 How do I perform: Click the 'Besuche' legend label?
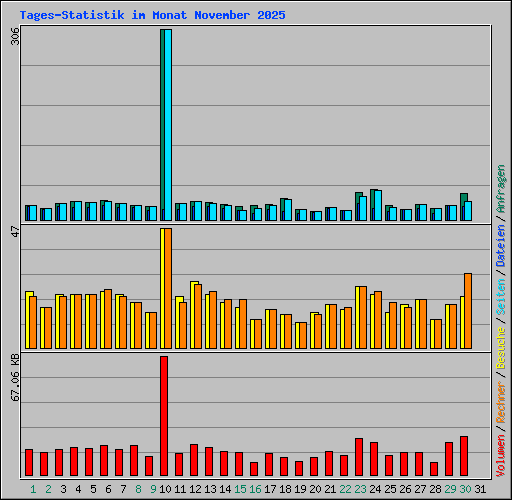[501, 347]
